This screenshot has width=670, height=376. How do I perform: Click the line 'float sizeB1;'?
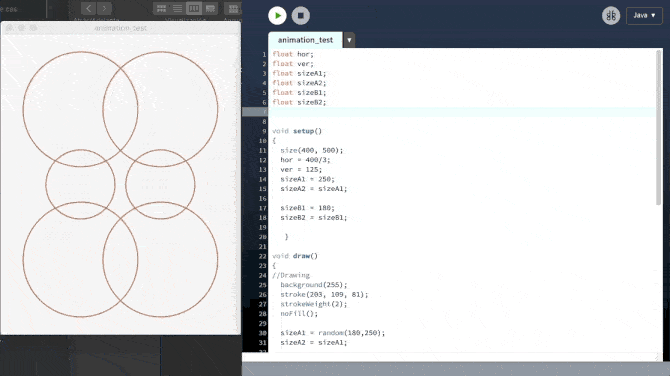(299, 93)
